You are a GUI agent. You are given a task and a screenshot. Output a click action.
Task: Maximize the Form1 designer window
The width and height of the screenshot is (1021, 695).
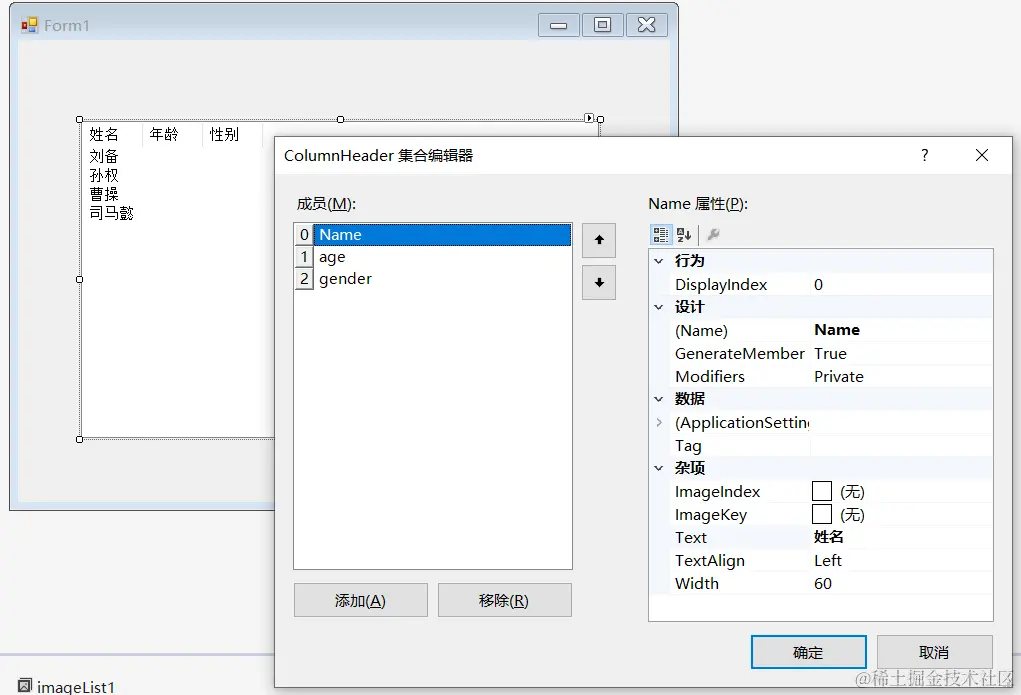tap(602, 25)
